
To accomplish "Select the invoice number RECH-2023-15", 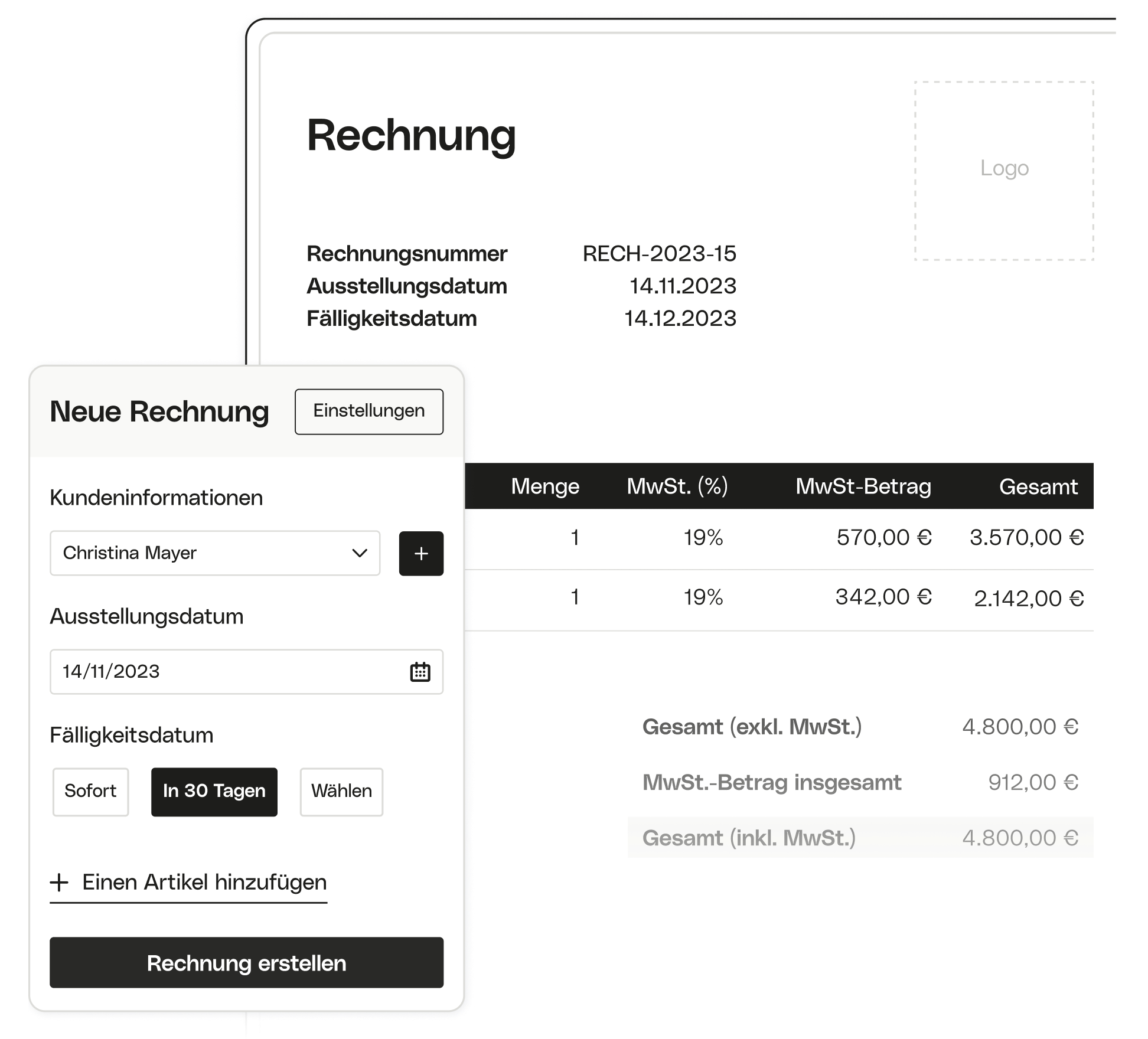I will click(x=659, y=254).
